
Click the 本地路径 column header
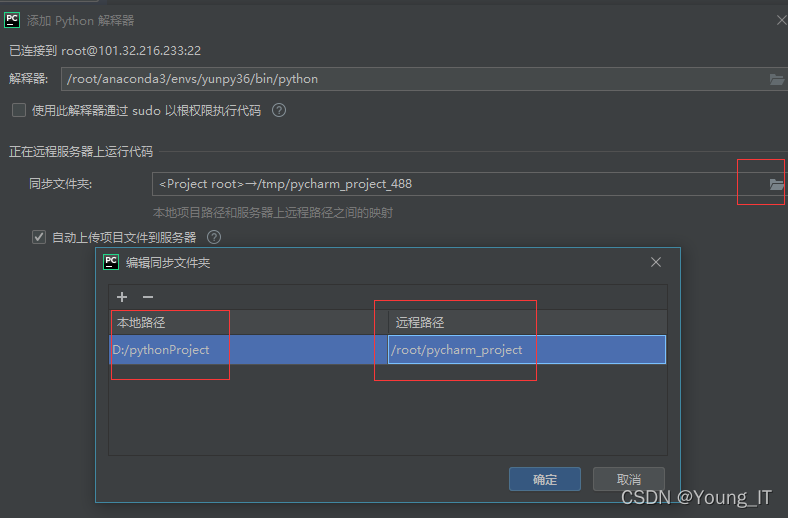point(248,322)
